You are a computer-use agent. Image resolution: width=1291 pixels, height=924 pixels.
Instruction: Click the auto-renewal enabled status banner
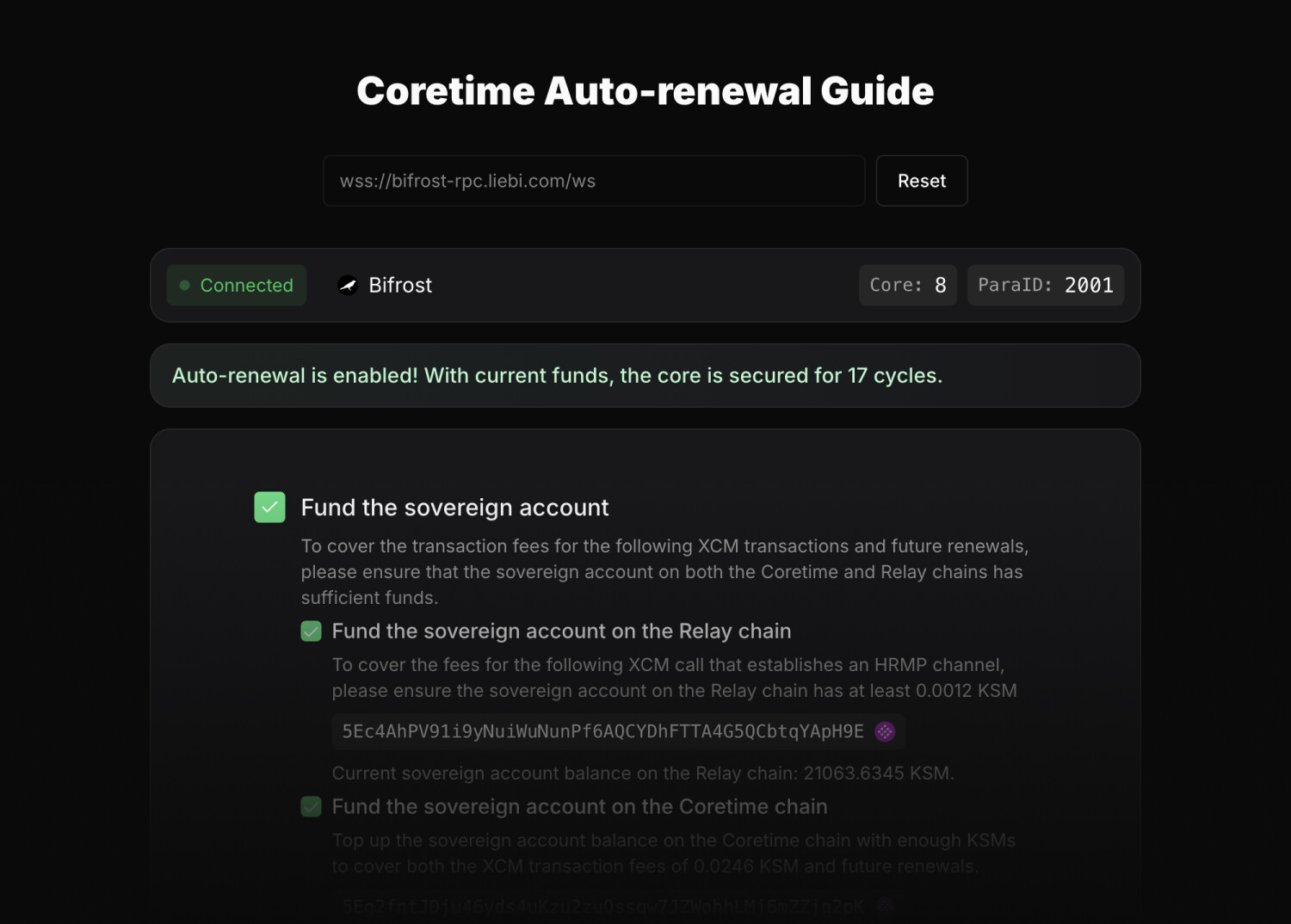click(x=645, y=376)
